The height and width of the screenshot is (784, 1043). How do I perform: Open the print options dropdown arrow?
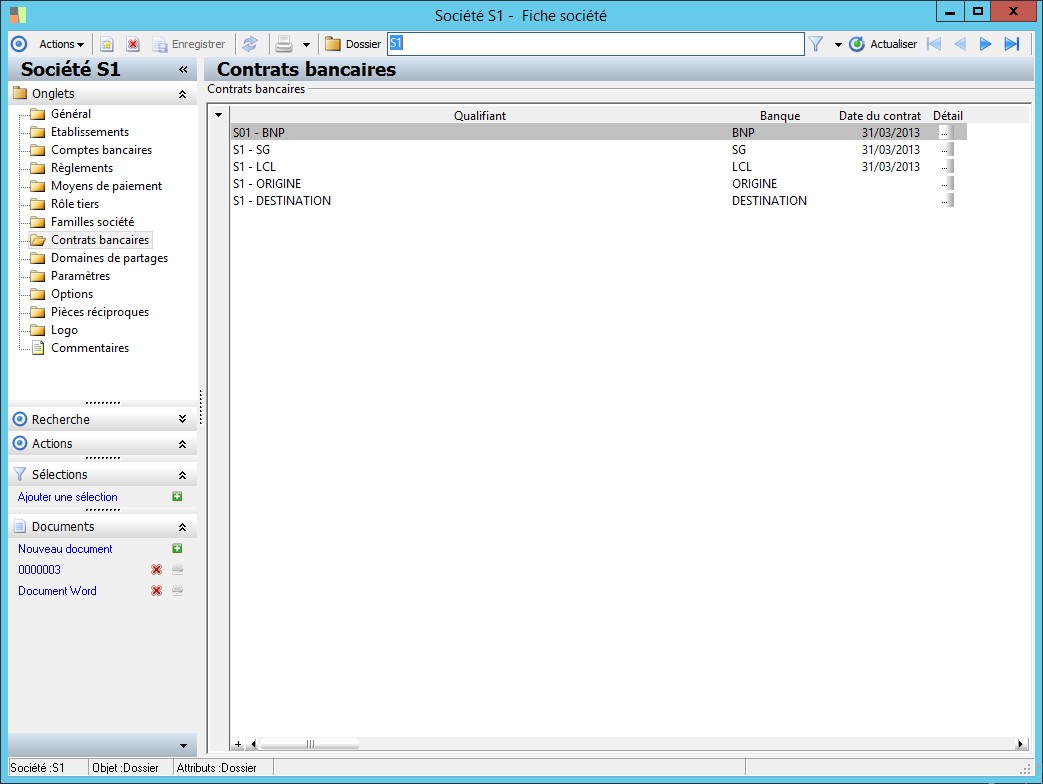point(306,45)
